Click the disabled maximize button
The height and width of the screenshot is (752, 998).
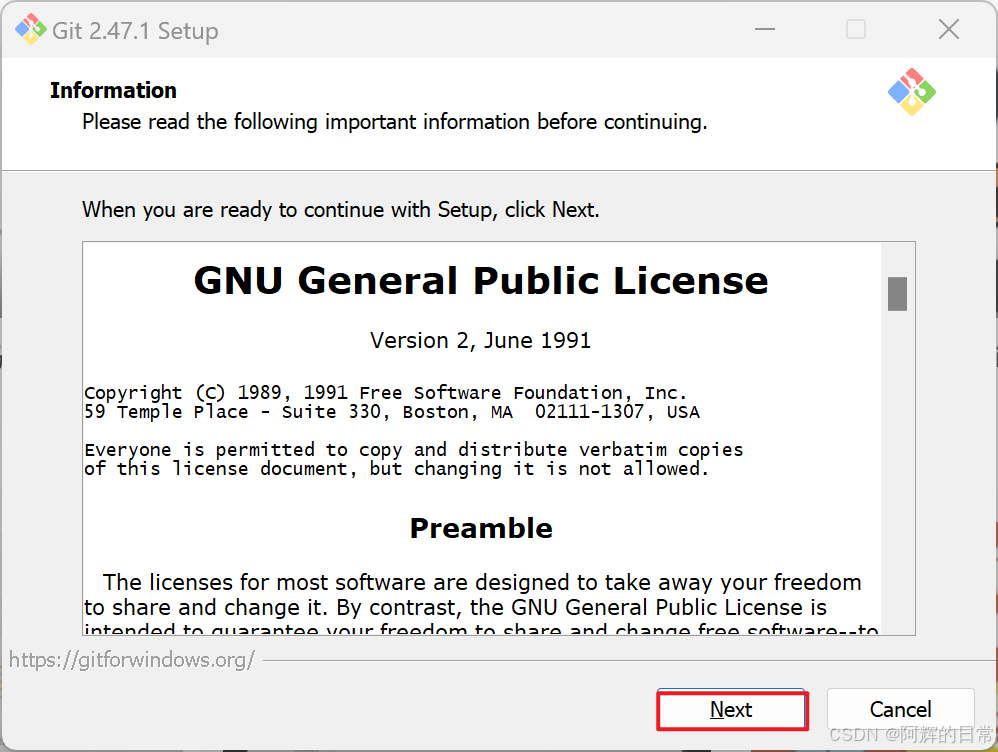(855, 29)
